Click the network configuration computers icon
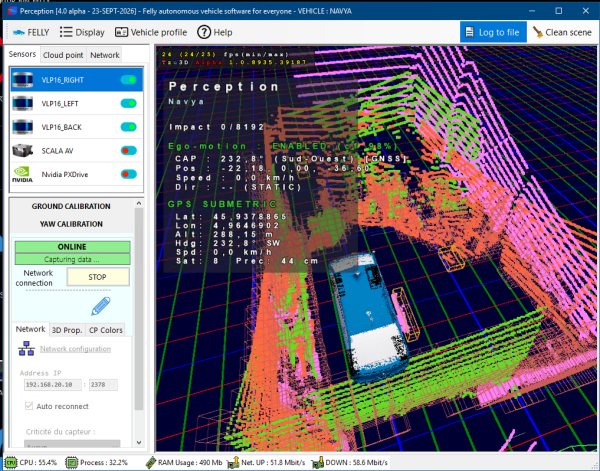 26,349
